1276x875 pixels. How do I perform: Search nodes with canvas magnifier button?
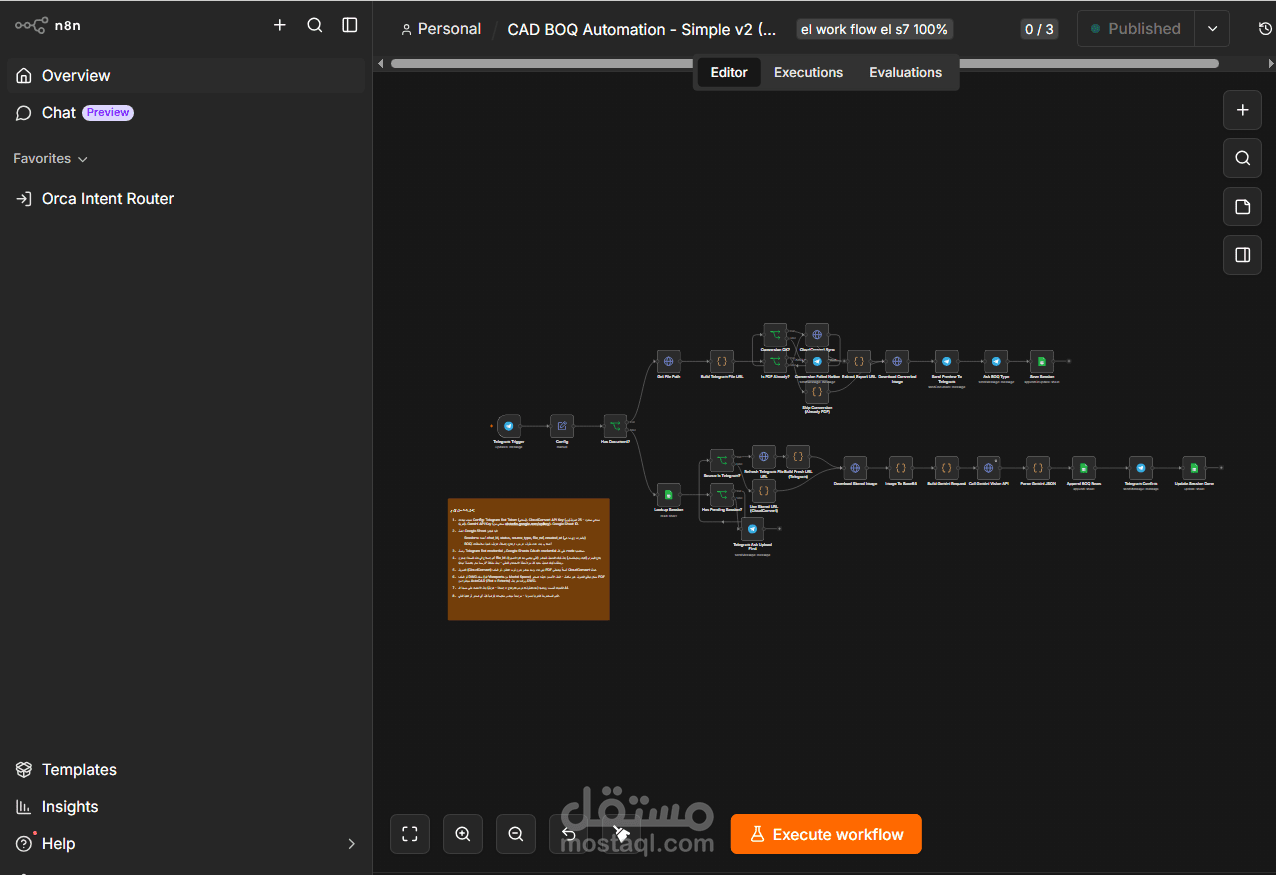(1242, 158)
